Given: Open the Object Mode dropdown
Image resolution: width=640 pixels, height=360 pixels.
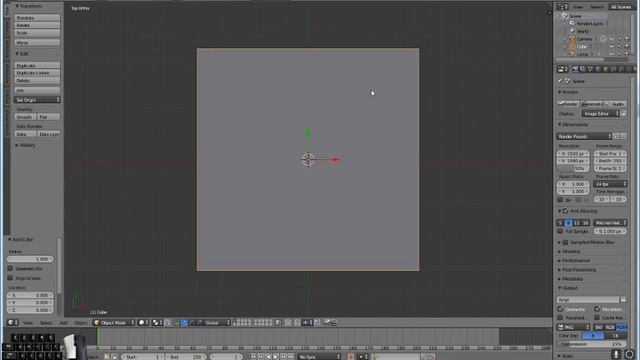Looking at the screenshot, I should click(x=113, y=322).
